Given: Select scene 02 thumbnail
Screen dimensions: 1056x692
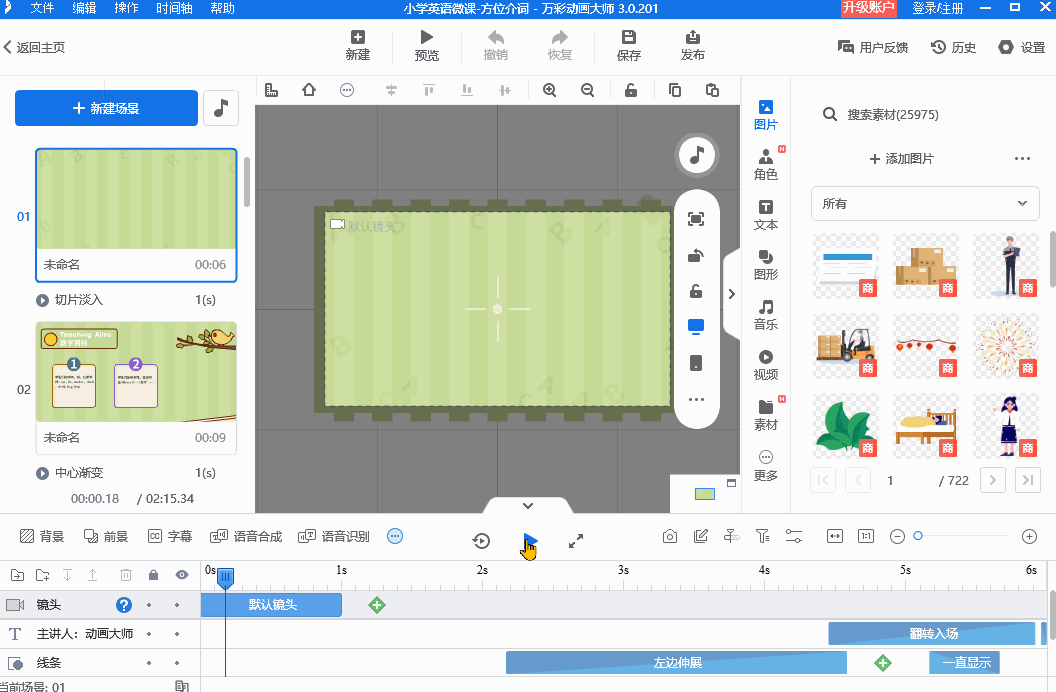Looking at the screenshot, I should click(x=136, y=372).
